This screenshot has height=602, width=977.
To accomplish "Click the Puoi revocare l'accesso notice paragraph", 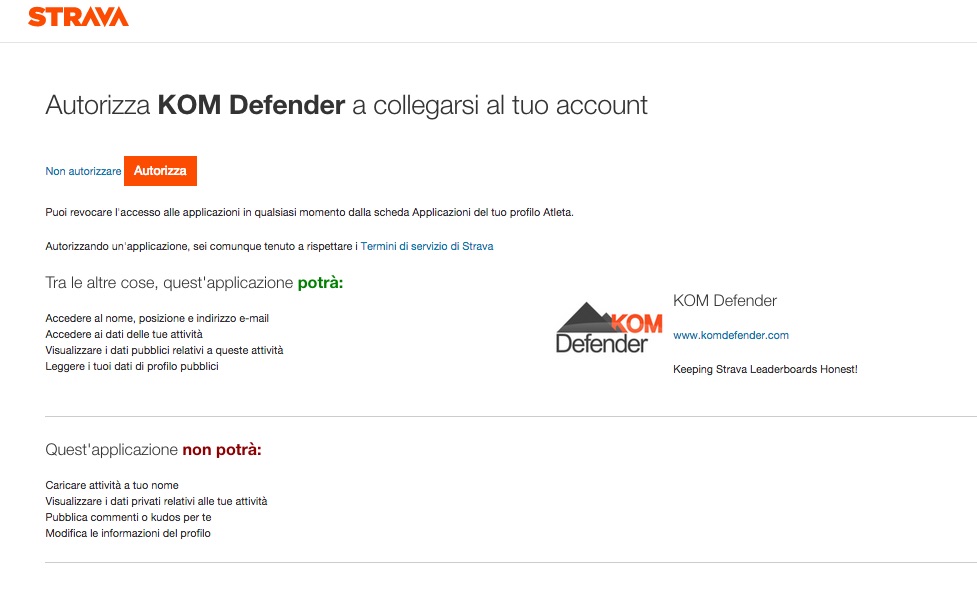I will click(x=309, y=213).
